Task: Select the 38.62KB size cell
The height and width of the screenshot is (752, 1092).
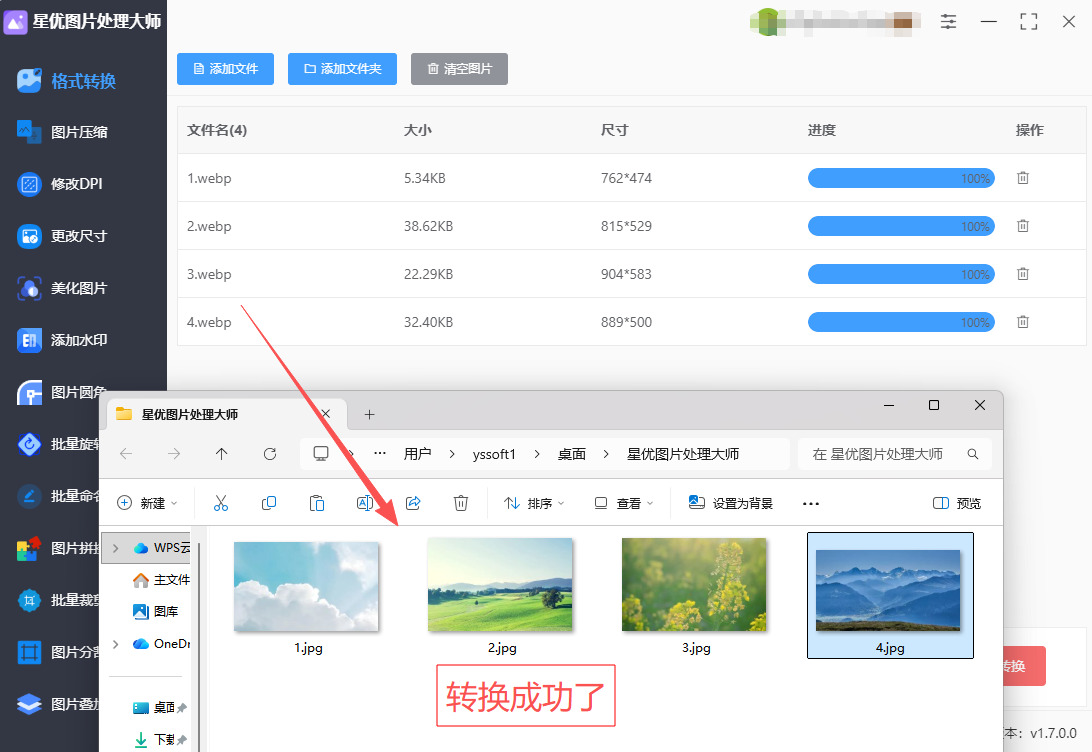Action: [x=428, y=226]
